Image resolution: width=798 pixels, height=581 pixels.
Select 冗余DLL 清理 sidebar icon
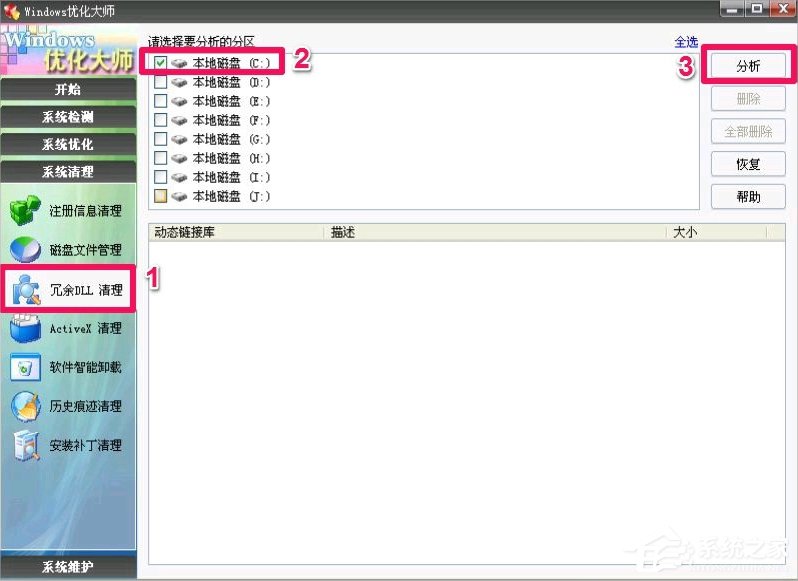[x=26, y=290]
